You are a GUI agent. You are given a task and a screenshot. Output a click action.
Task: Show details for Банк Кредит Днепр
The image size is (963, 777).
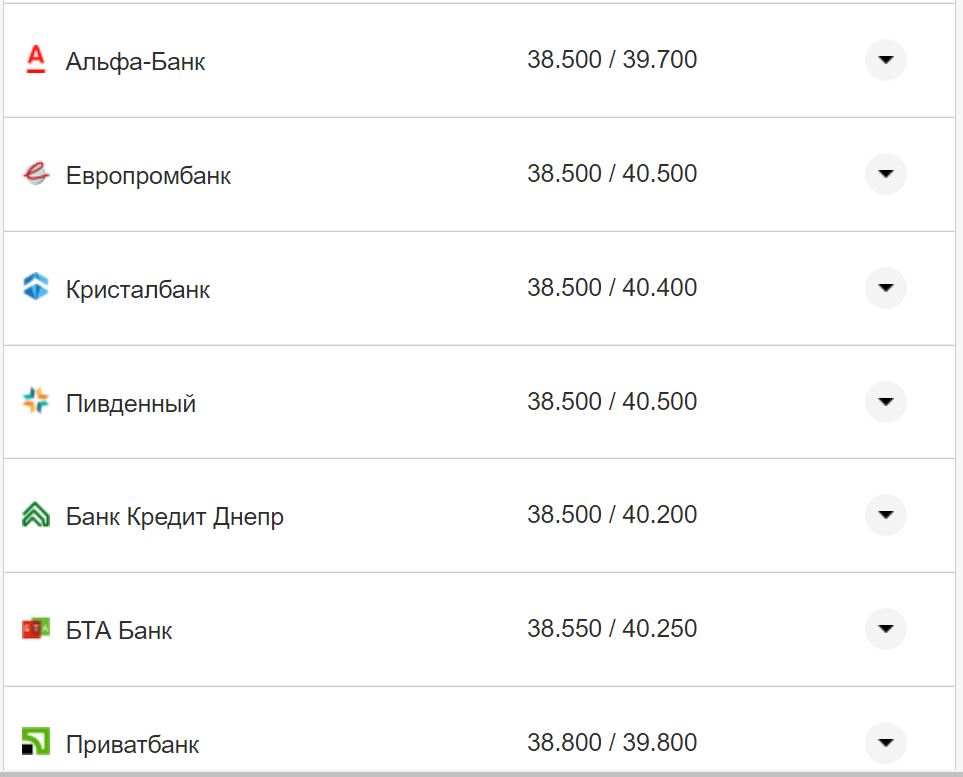pos(885,515)
